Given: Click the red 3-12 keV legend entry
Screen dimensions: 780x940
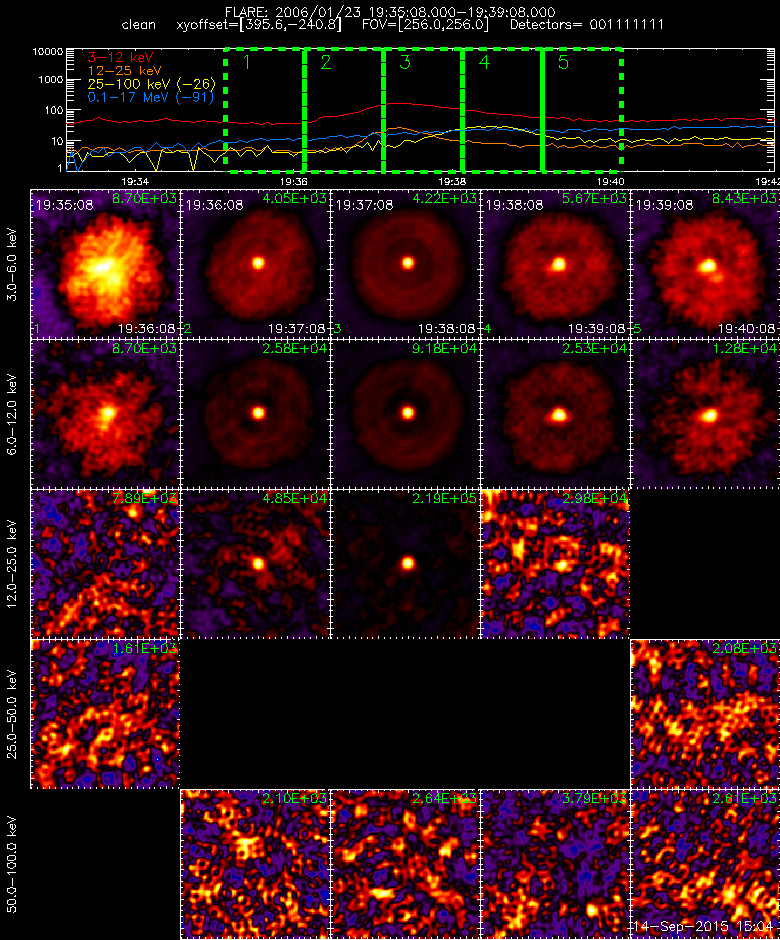Looking at the screenshot, I should (121, 58).
